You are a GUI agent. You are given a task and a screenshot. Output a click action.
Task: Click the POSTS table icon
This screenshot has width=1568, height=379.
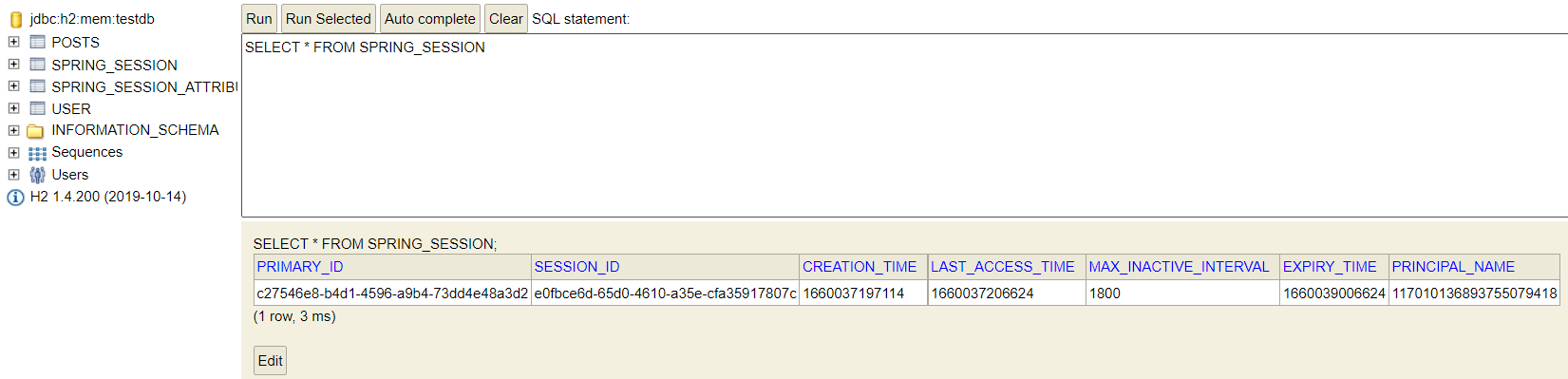click(38, 42)
